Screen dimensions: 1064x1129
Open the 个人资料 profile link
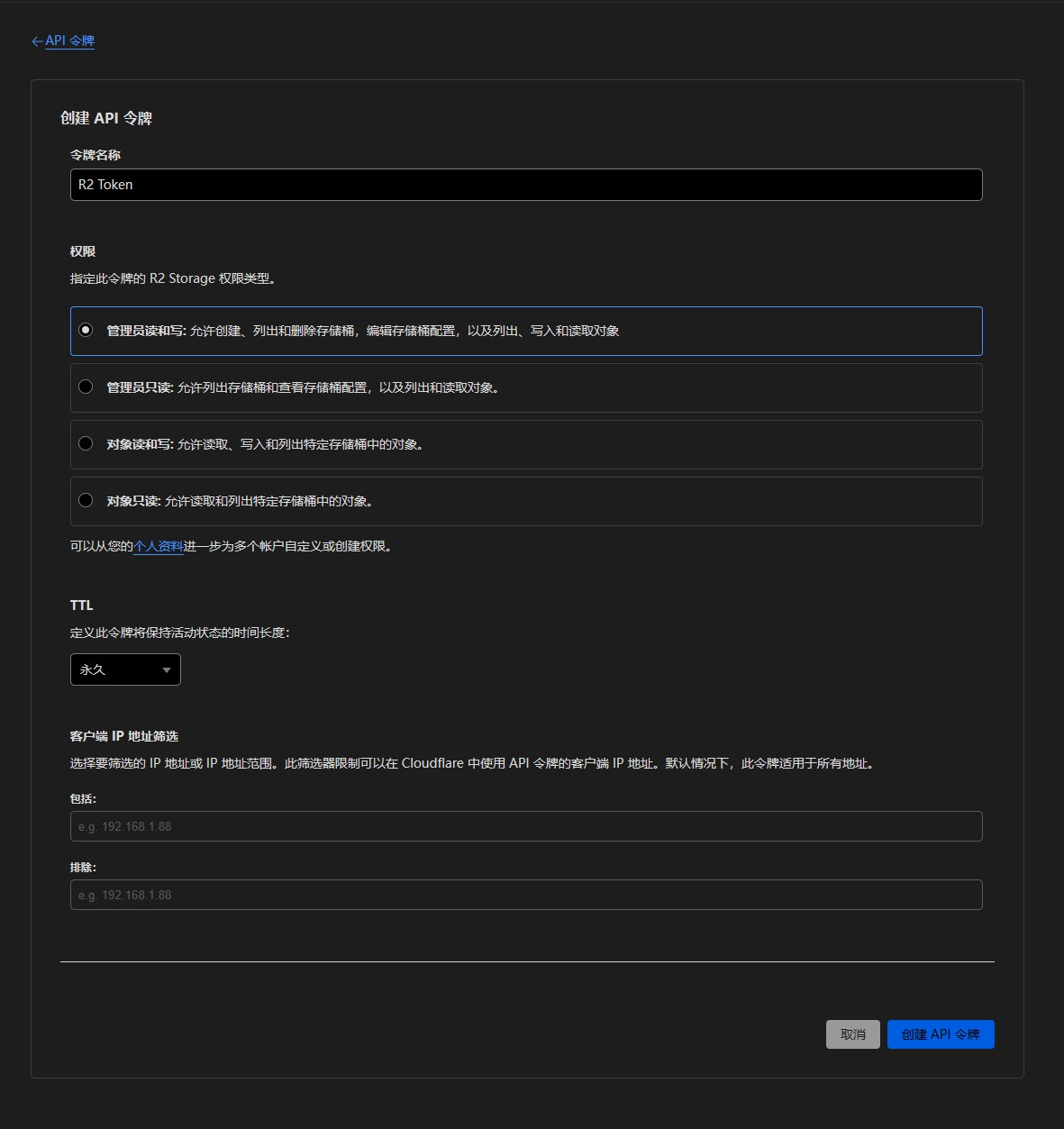pos(159,546)
